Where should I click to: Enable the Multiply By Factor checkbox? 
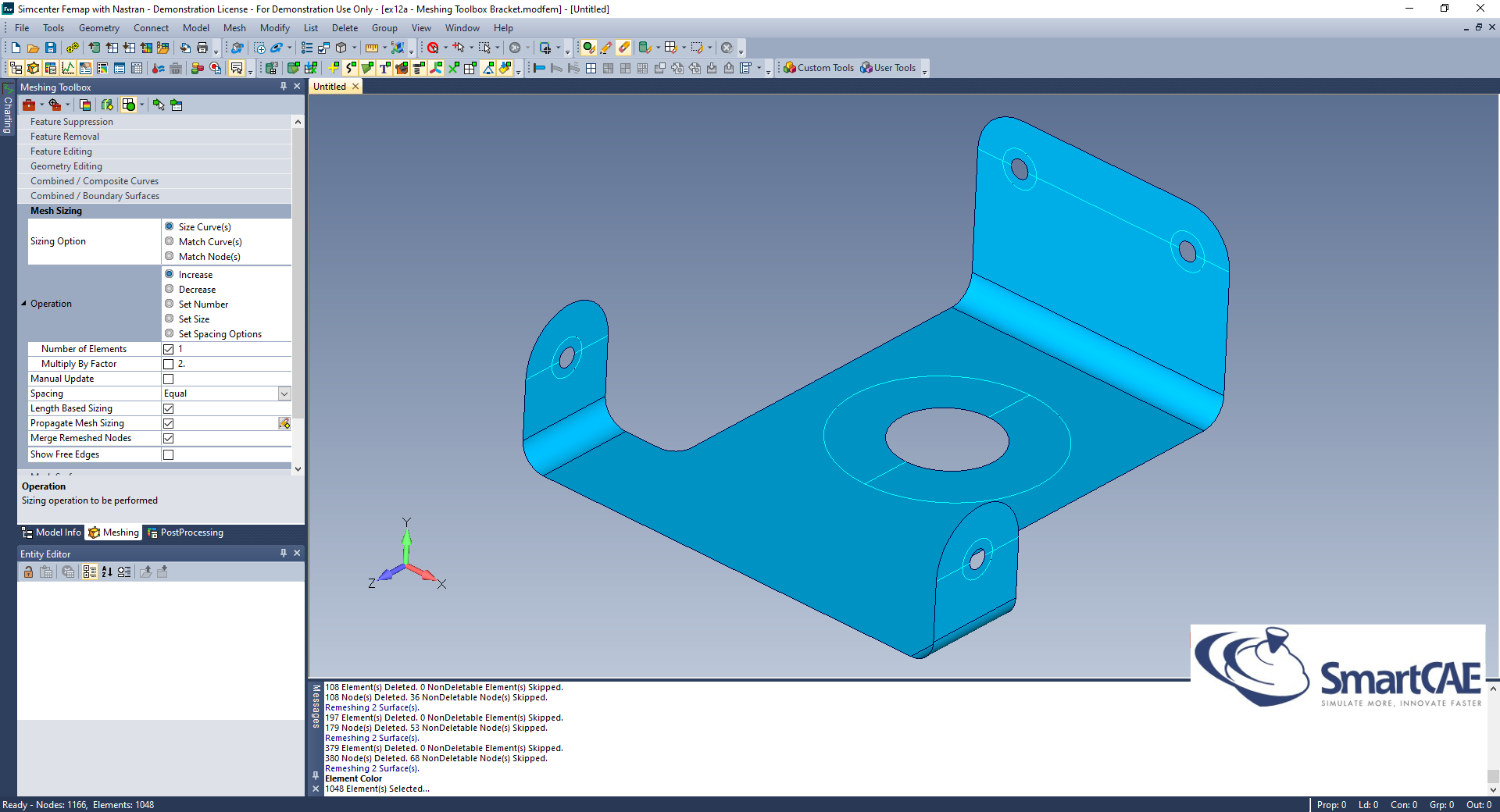[x=168, y=364]
